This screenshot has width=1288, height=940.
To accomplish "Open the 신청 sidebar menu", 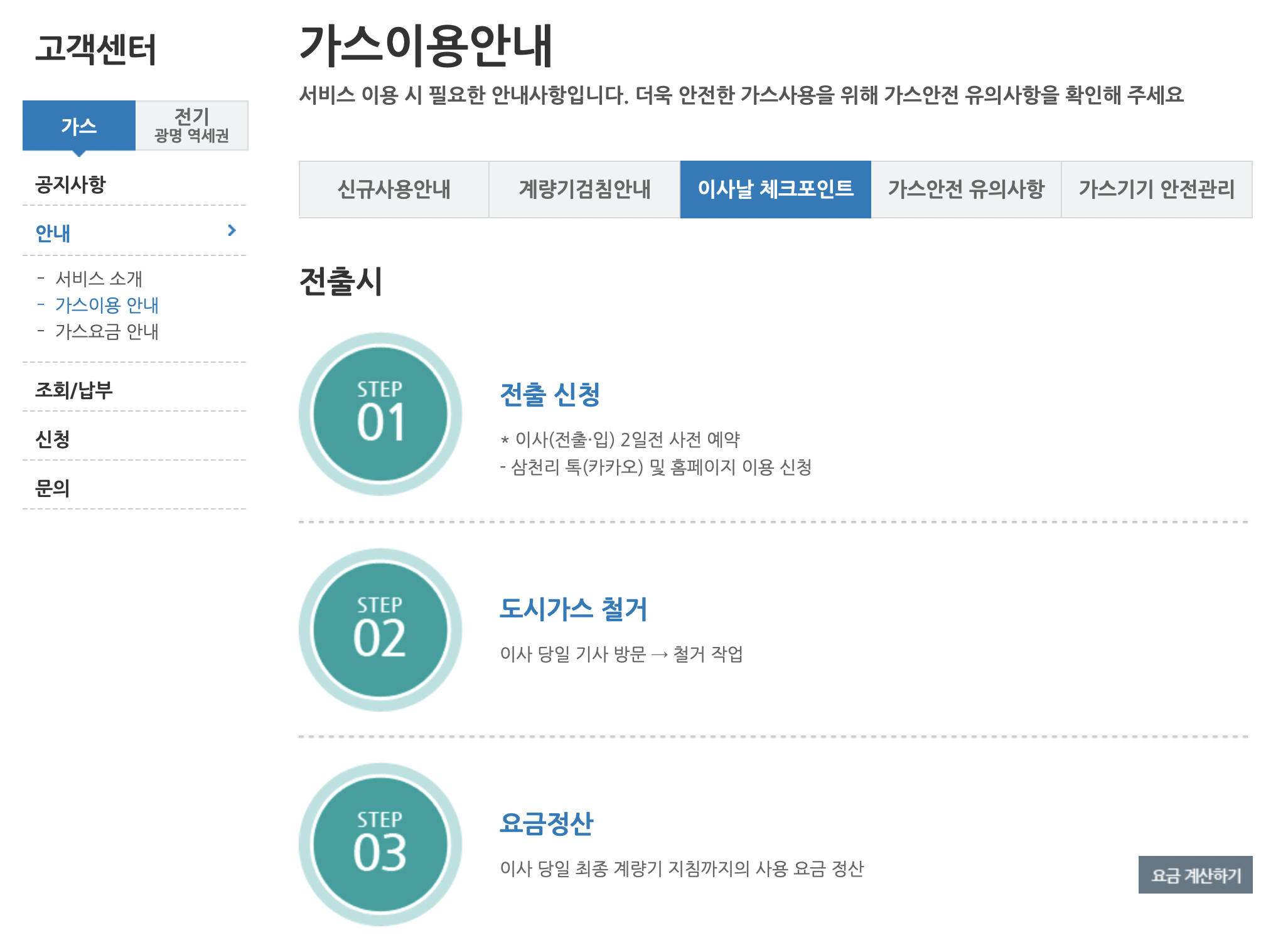I will click(x=53, y=439).
